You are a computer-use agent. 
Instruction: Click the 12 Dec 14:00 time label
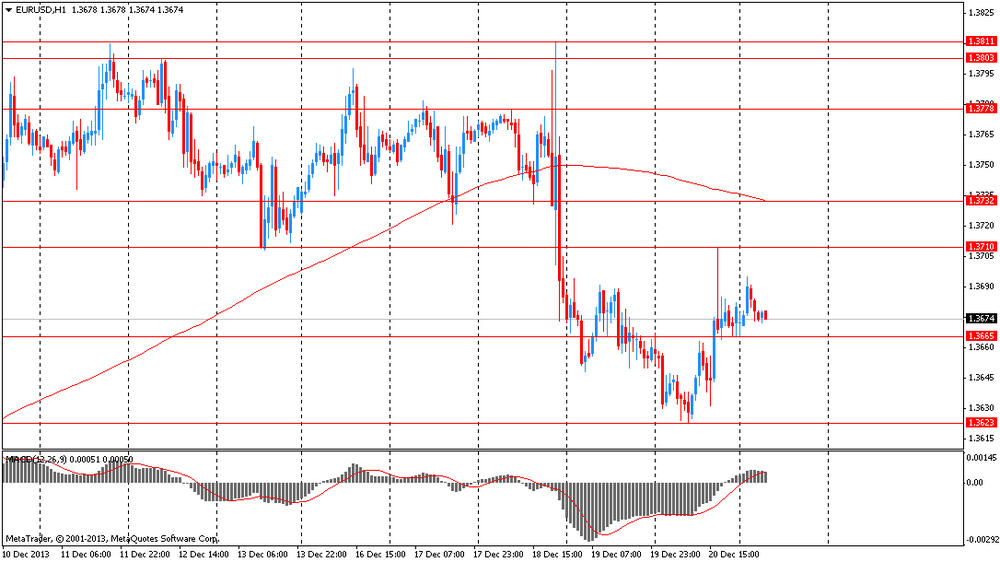click(x=203, y=554)
